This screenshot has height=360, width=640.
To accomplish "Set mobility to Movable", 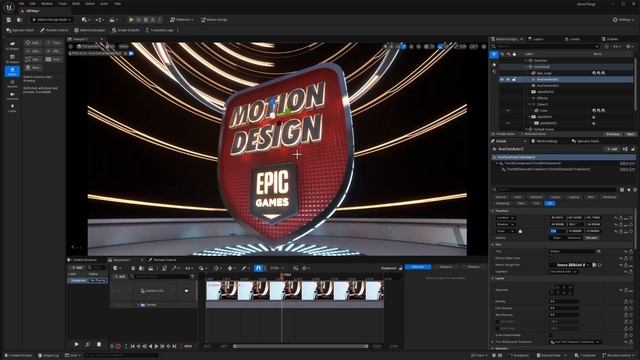I will click(x=591, y=238).
